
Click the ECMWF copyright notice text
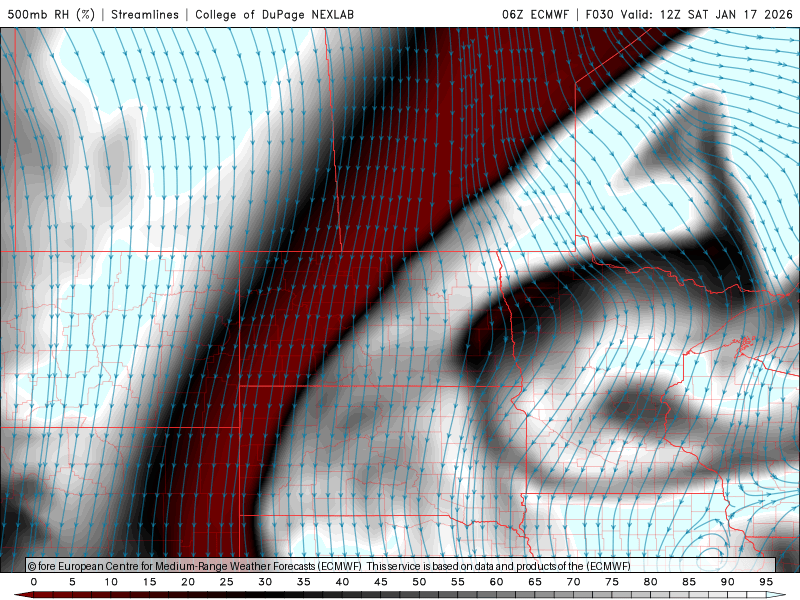(x=329, y=566)
